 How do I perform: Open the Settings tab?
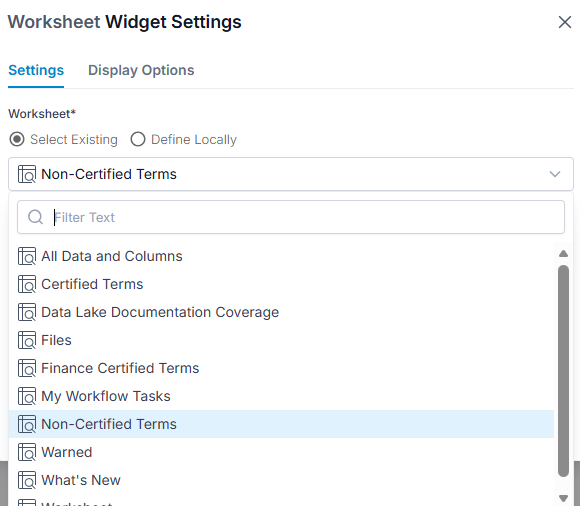click(36, 70)
